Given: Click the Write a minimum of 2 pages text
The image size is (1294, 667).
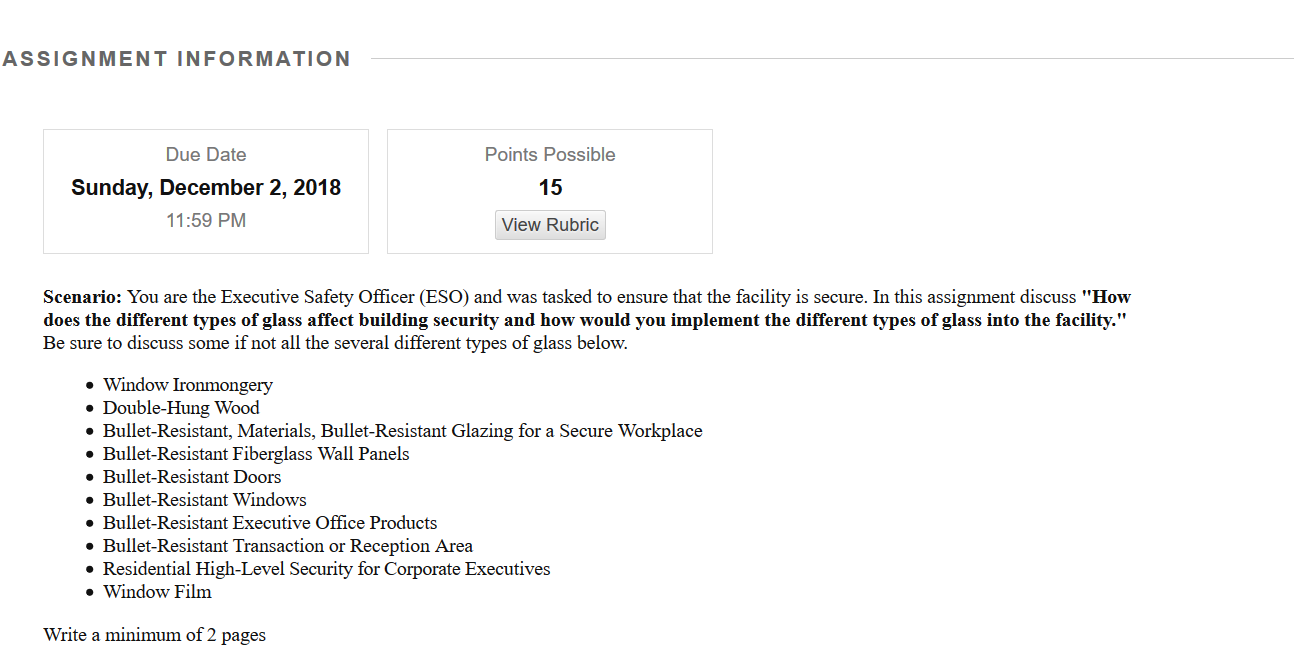Looking at the screenshot, I should 155,635.
